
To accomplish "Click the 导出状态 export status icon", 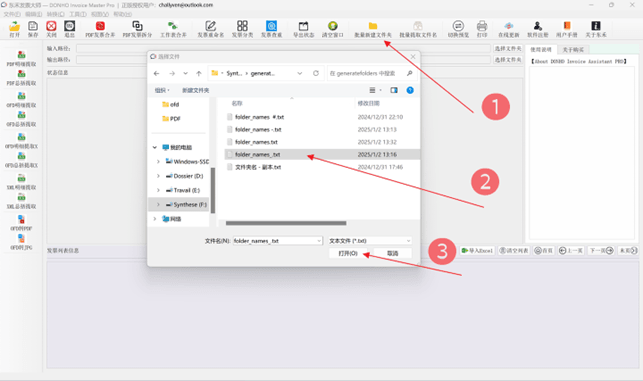I will pos(303,26).
